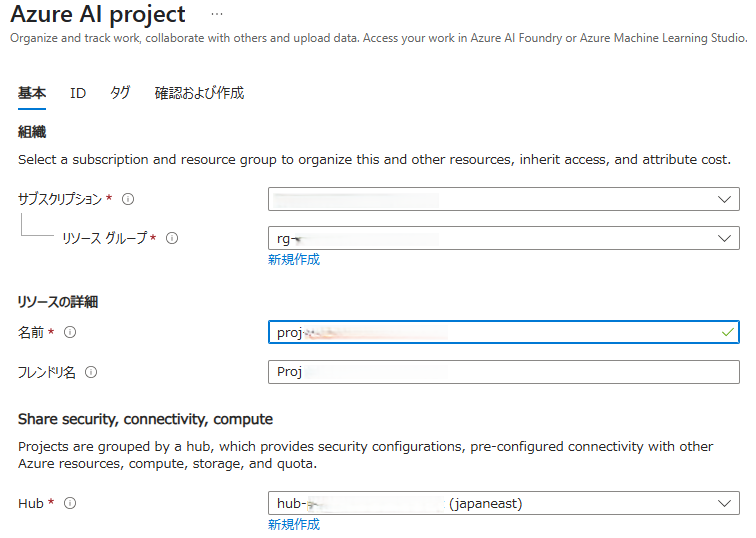
Task: Click the リソースの詳細 heading
Action: pyautogui.click(x=58, y=302)
